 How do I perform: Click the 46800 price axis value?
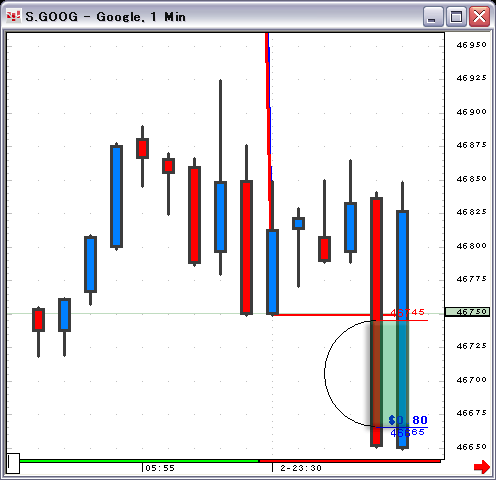pos(471,246)
